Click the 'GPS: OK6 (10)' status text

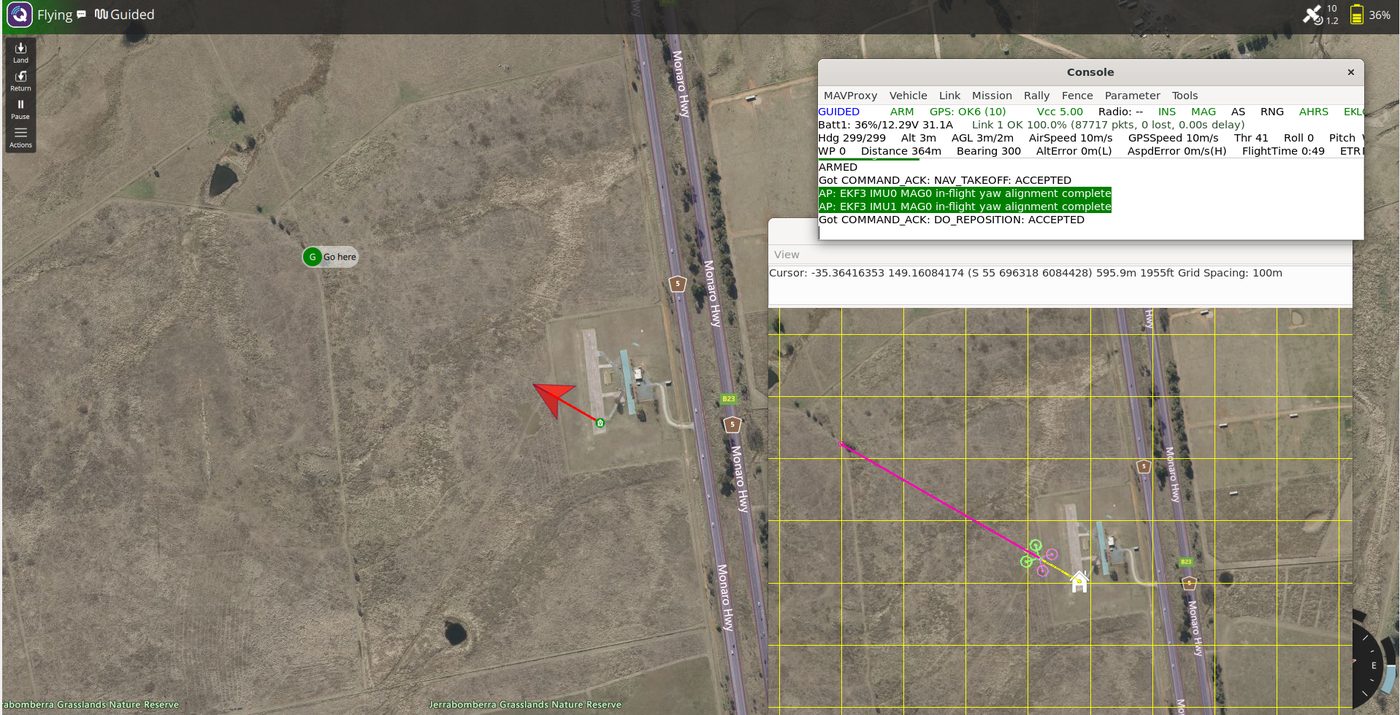[x=968, y=112]
